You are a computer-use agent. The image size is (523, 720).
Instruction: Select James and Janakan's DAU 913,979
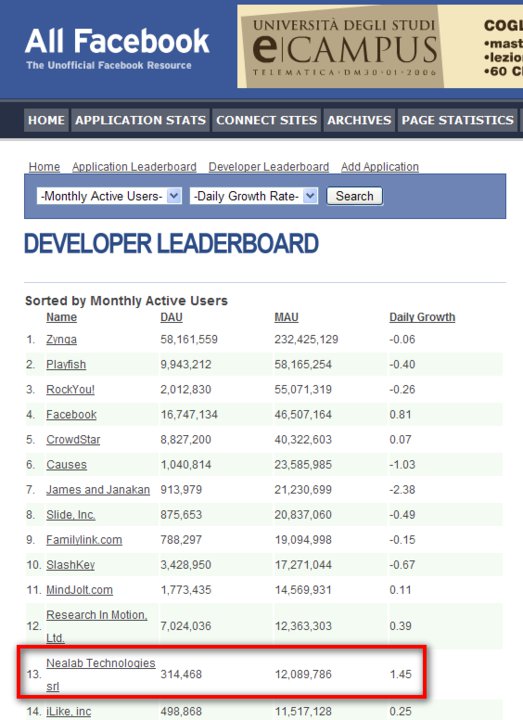tap(181, 490)
